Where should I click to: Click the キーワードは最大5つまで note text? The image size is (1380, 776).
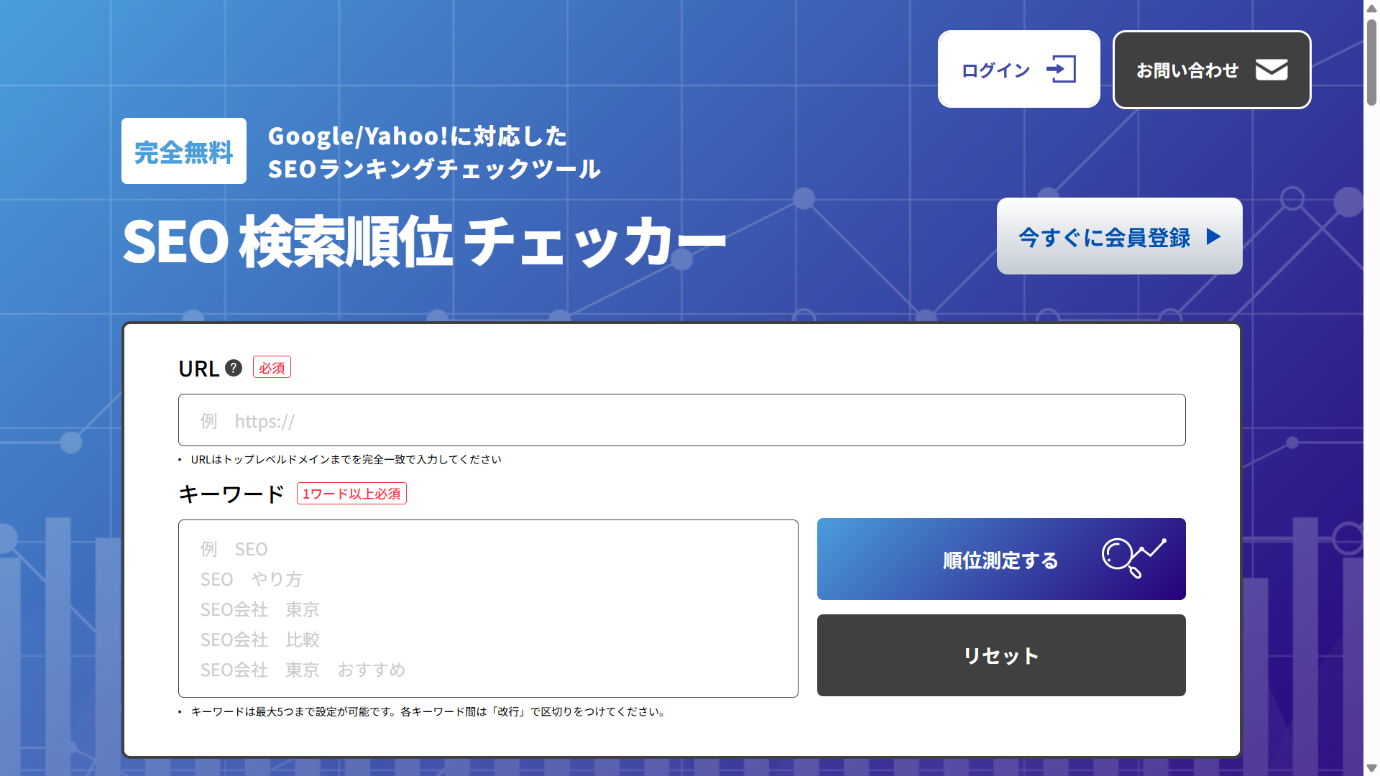coord(428,712)
